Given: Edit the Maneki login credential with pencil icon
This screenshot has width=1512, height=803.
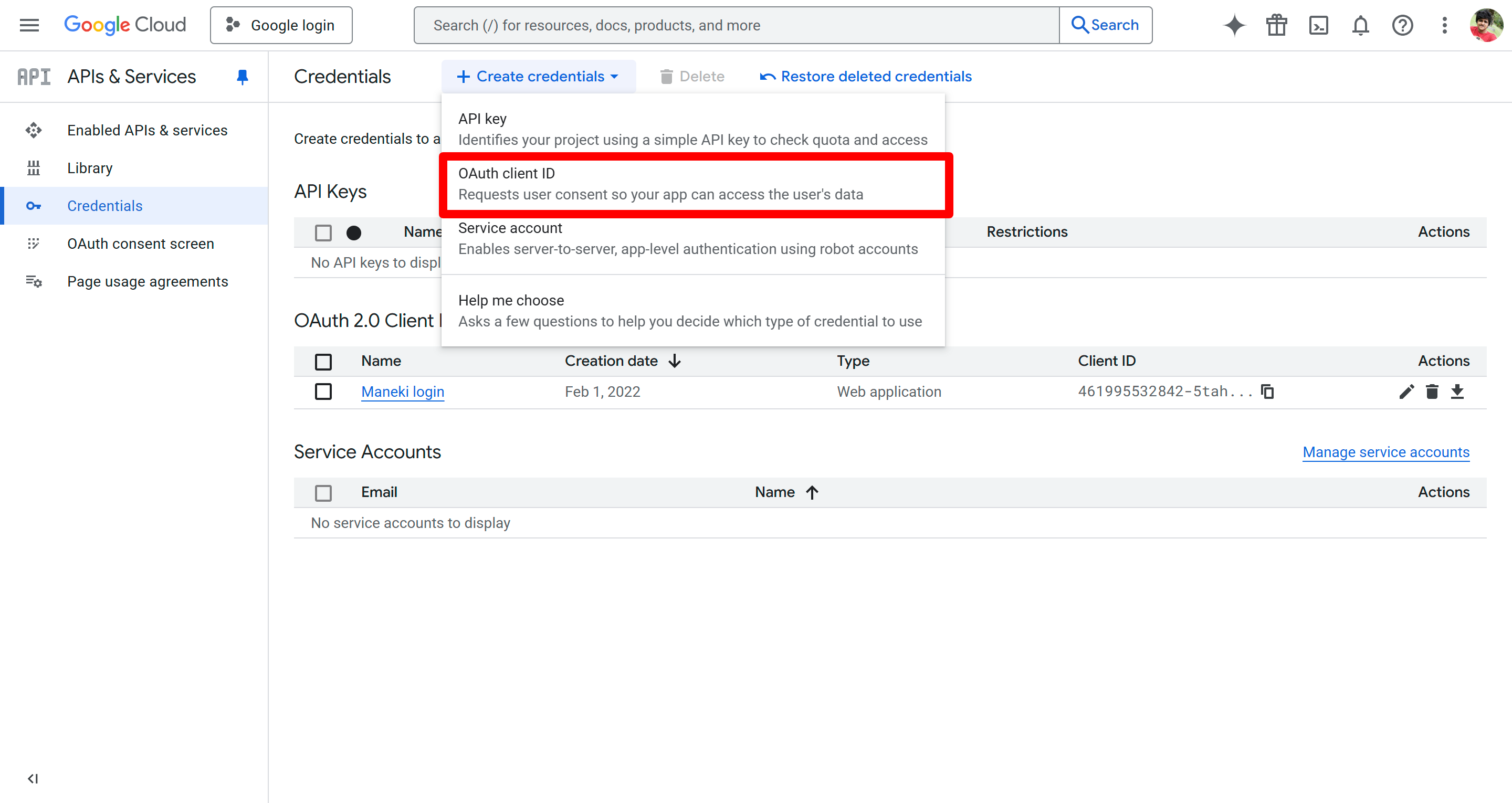Looking at the screenshot, I should [x=1406, y=391].
